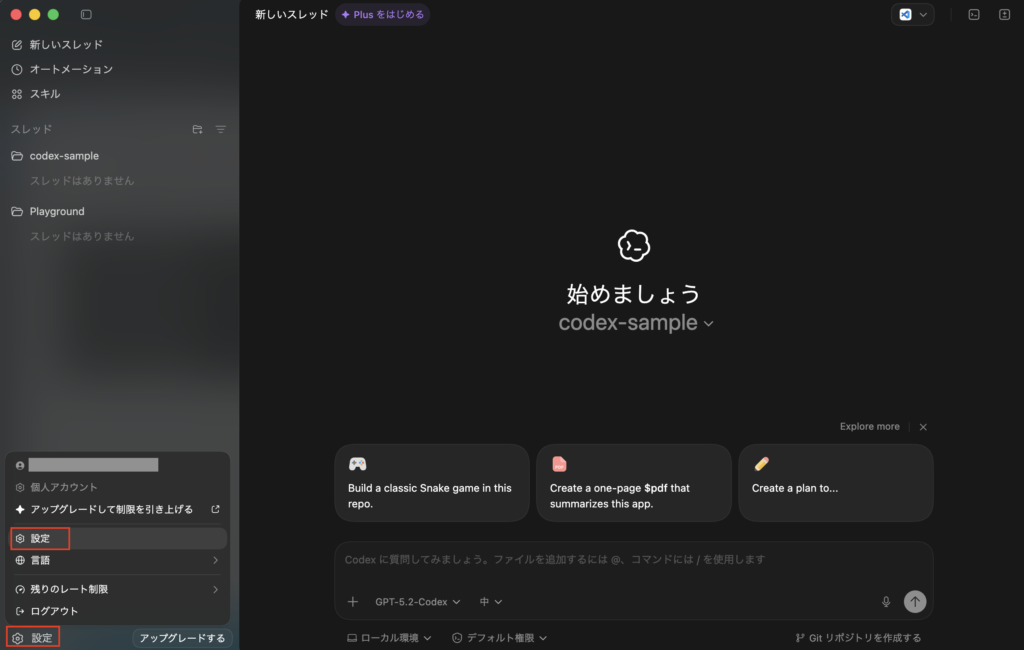The height and width of the screenshot is (650, 1024).
Task: Open the terminal panel icon at top right
Action: click(973, 15)
